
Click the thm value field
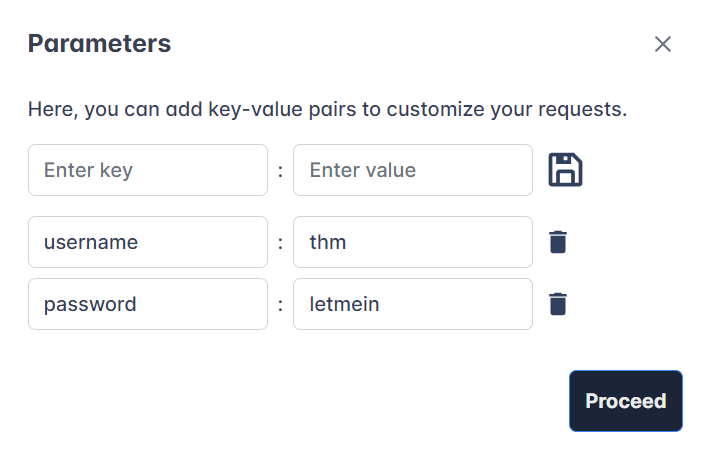(x=412, y=242)
